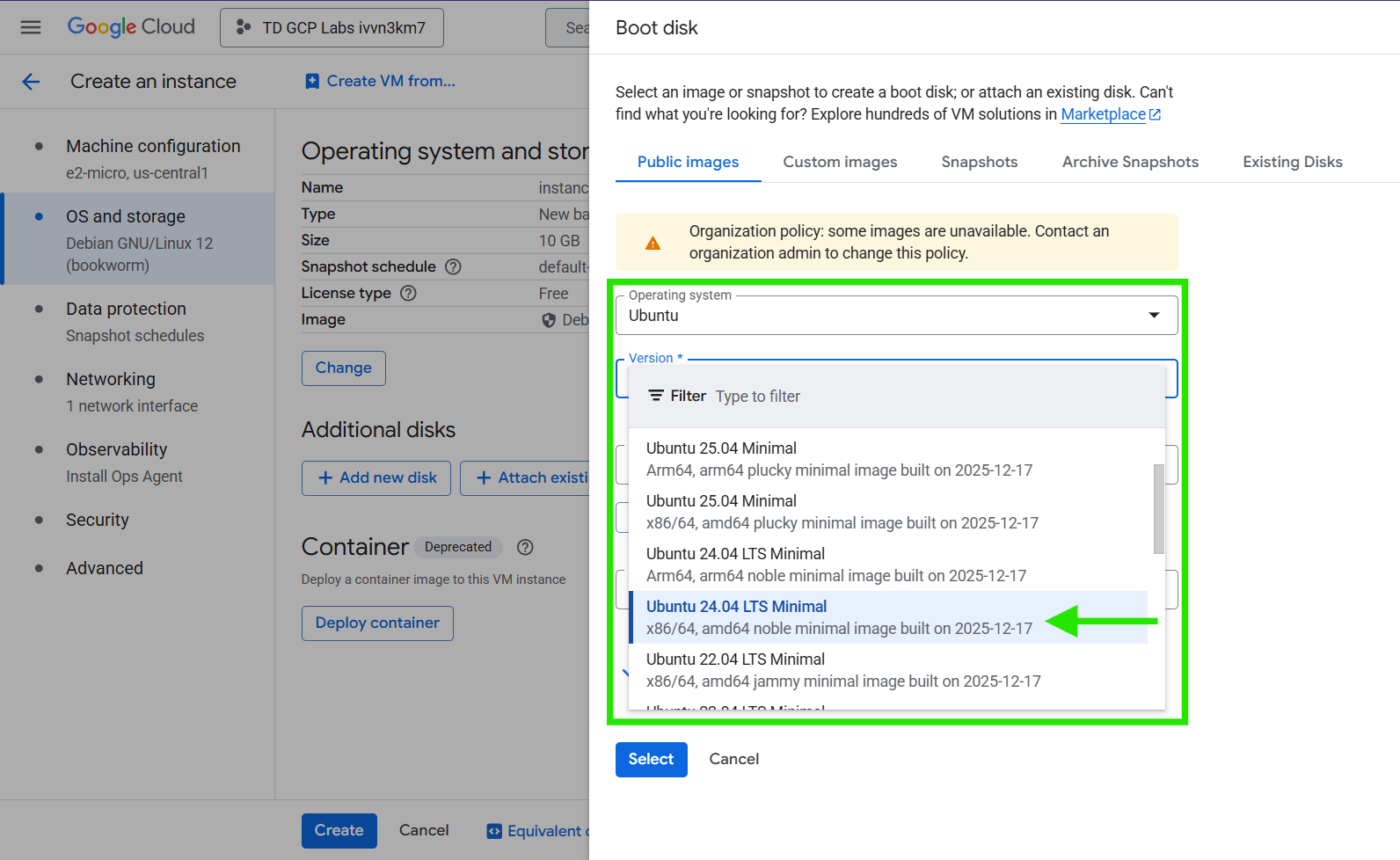The height and width of the screenshot is (860, 1400).
Task: Click the version list scrollbar
Action: [1158, 509]
